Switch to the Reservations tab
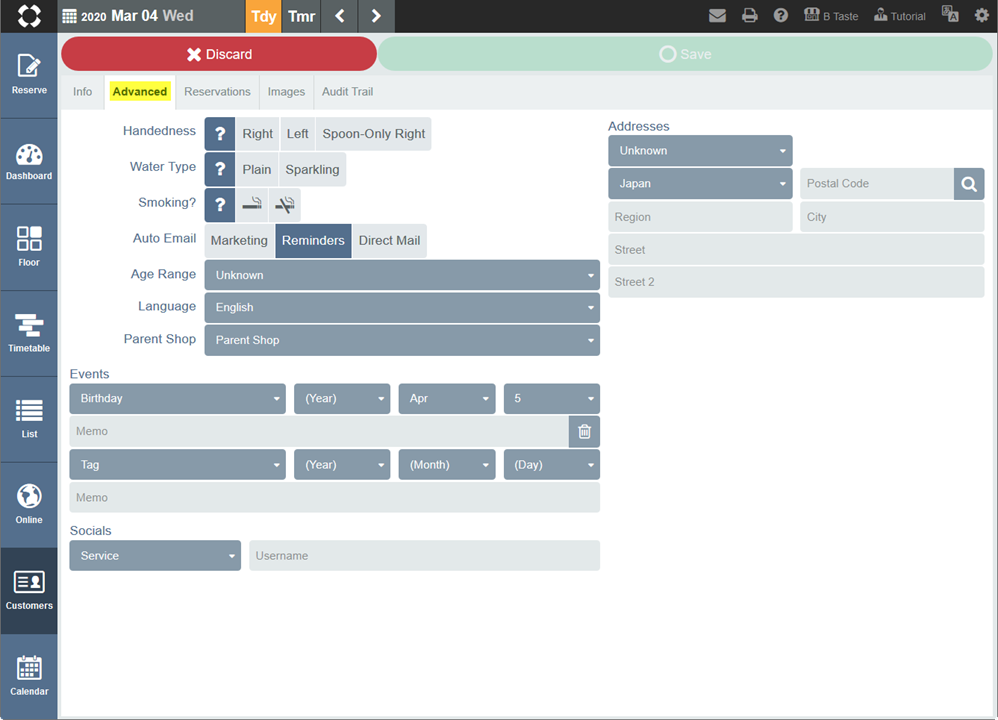 pyautogui.click(x=217, y=92)
